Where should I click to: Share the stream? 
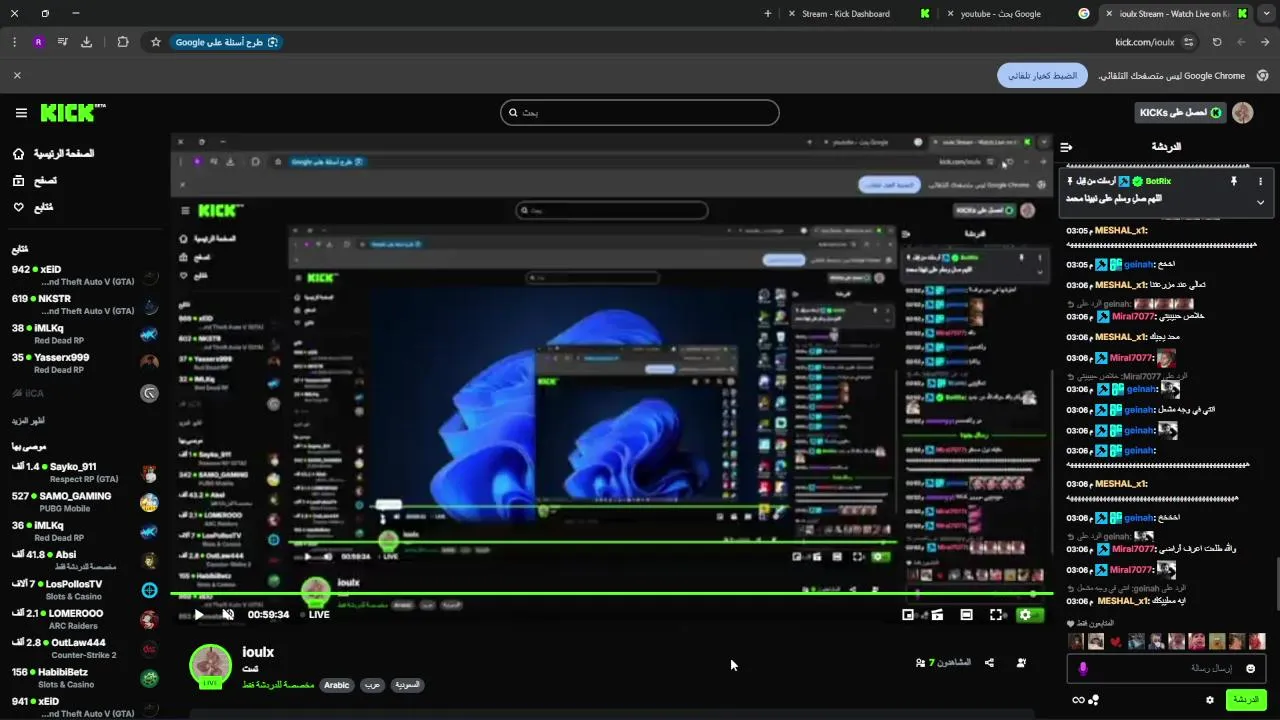[989, 663]
